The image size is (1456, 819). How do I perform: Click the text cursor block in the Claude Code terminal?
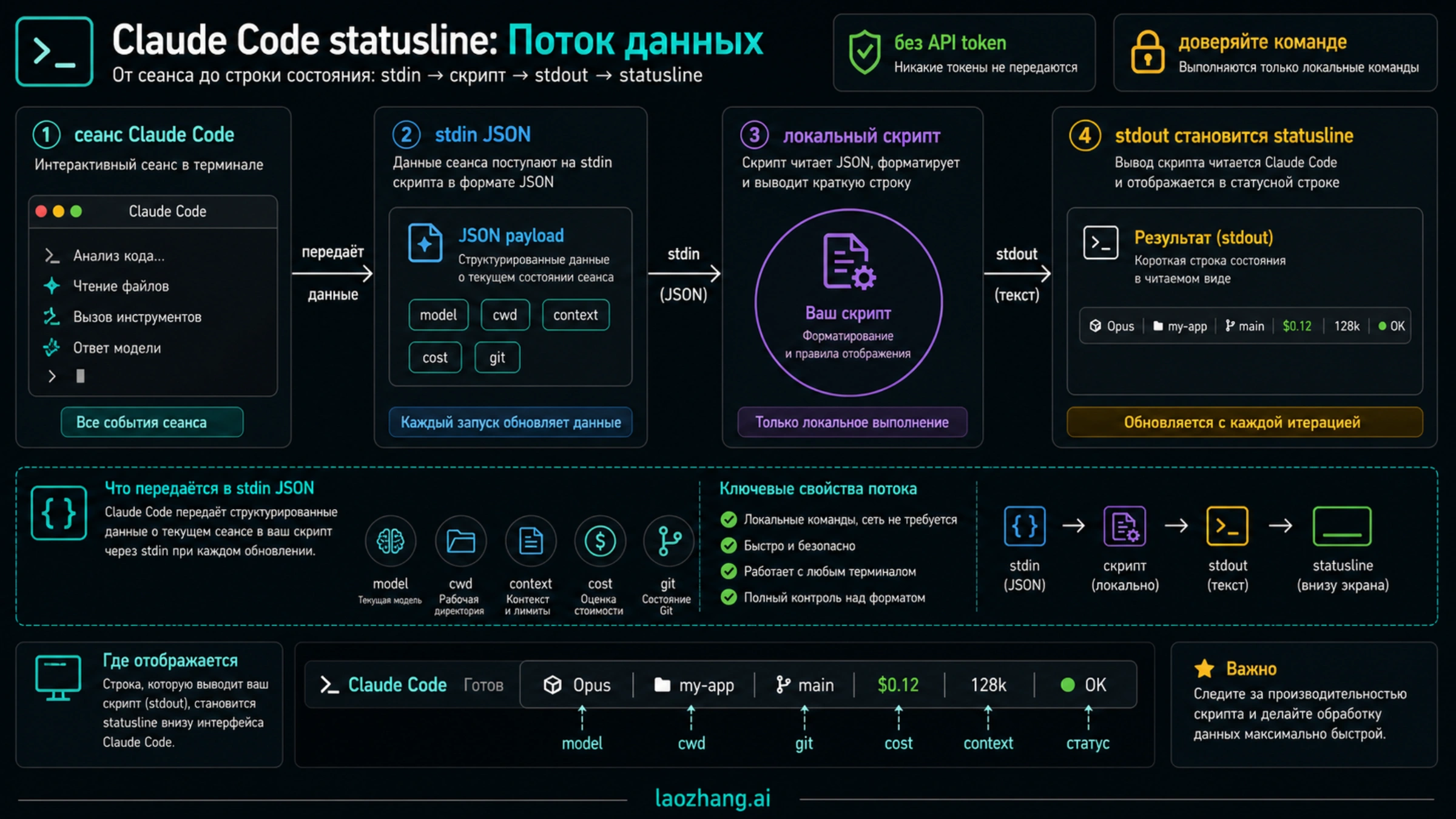tap(80, 376)
